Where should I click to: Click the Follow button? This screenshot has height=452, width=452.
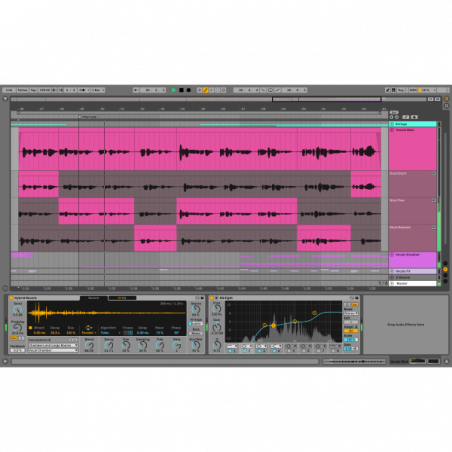click(23, 90)
